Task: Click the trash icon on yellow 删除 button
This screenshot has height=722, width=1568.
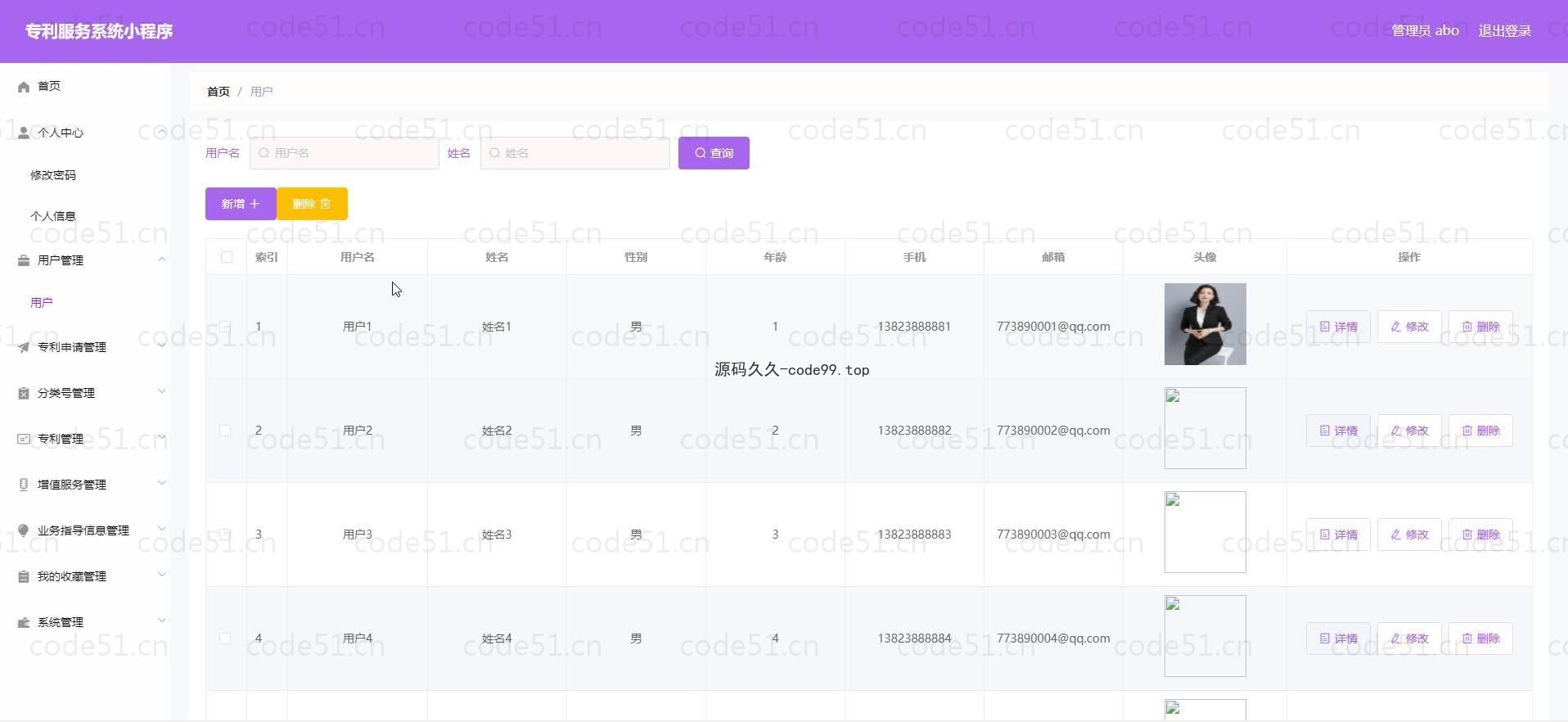Action: (x=326, y=204)
